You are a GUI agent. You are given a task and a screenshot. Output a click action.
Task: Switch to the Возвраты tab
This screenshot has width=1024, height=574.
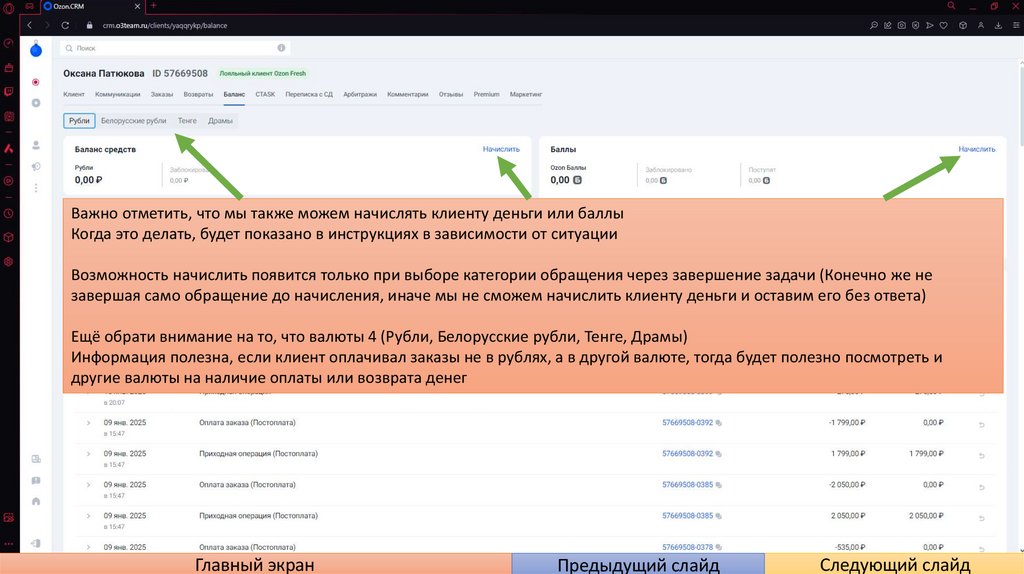[199, 95]
